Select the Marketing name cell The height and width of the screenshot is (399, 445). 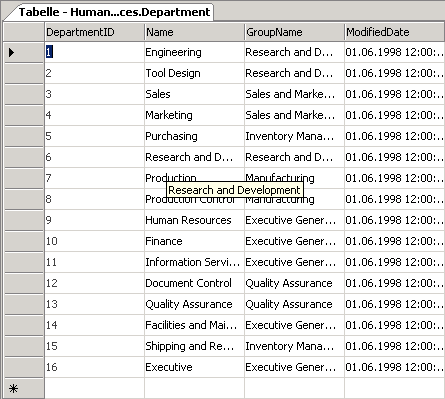[x=194, y=115]
